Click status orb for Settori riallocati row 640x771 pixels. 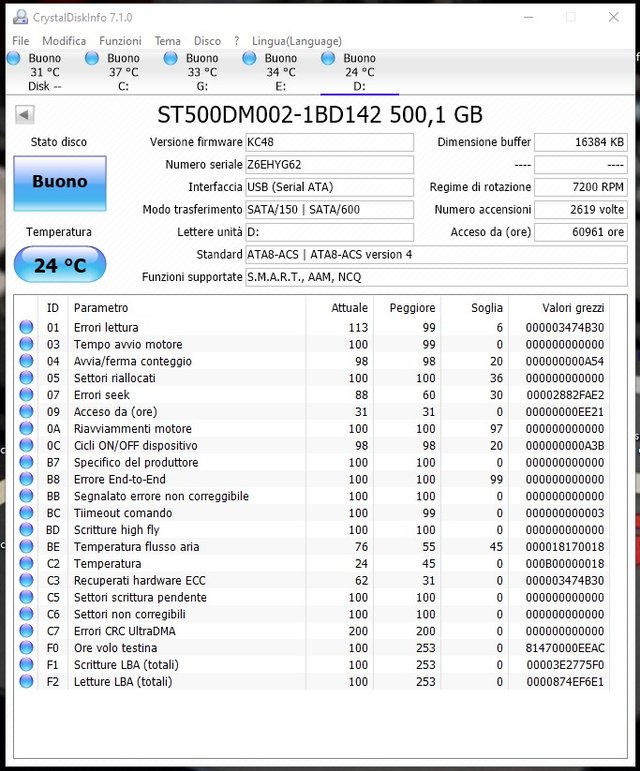(x=26, y=378)
